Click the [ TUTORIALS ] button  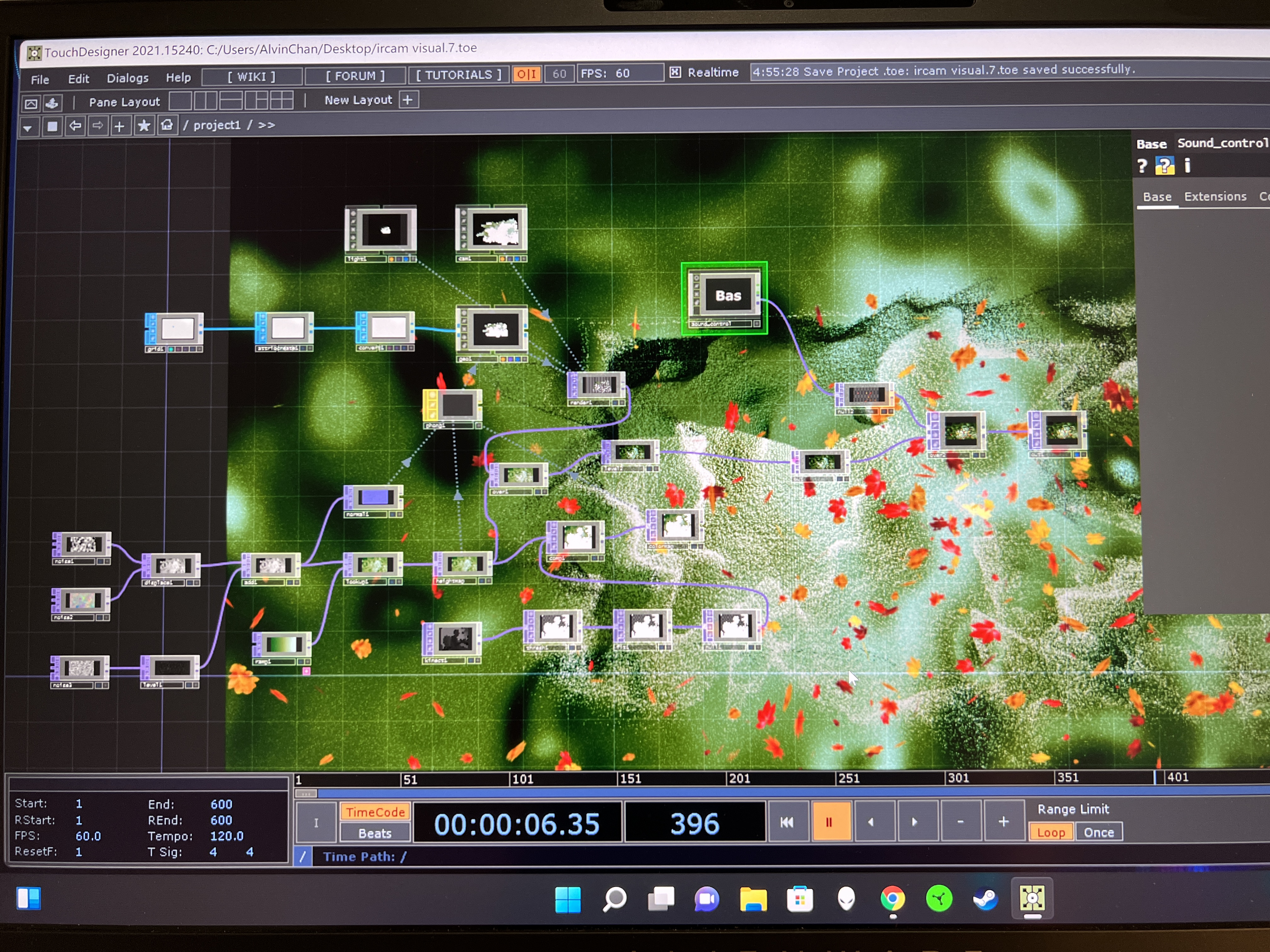click(x=458, y=75)
